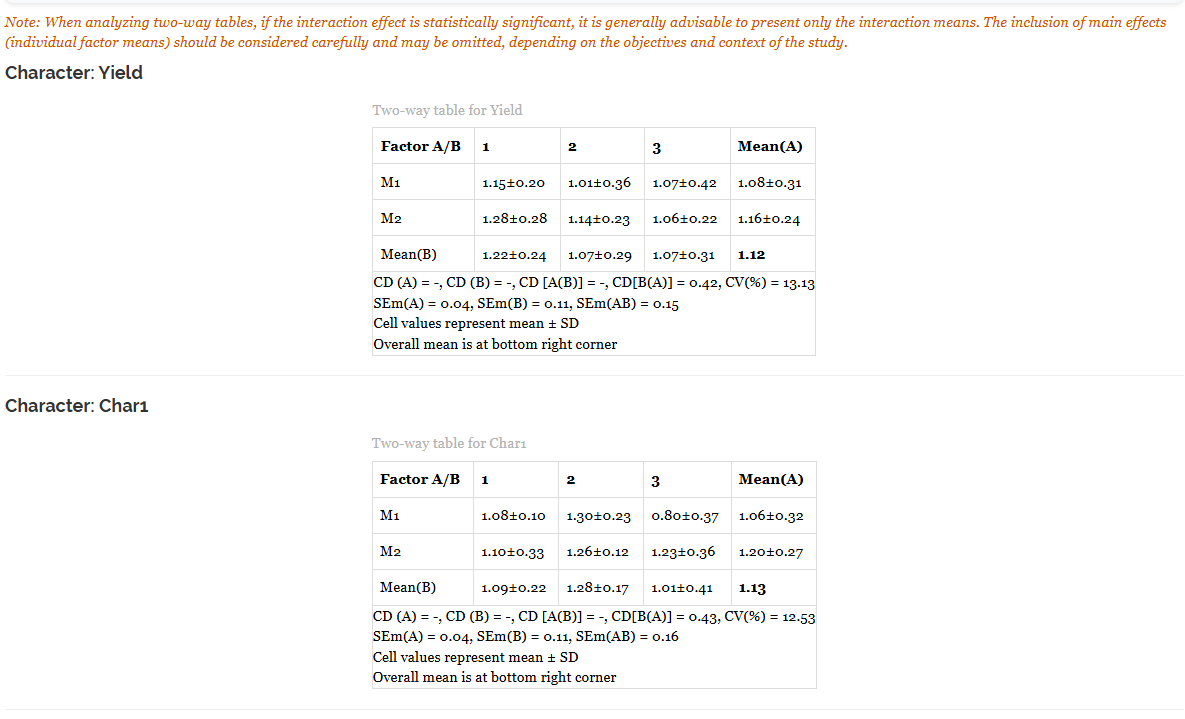Click Factor A/B header in Char1 table
The height and width of the screenshot is (719, 1185).
(420, 479)
